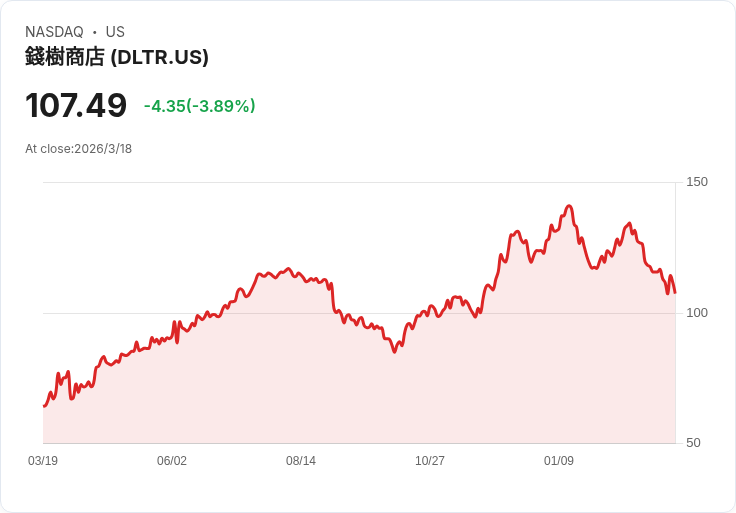Click the 01/09 x-axis date label

(559, 461)
